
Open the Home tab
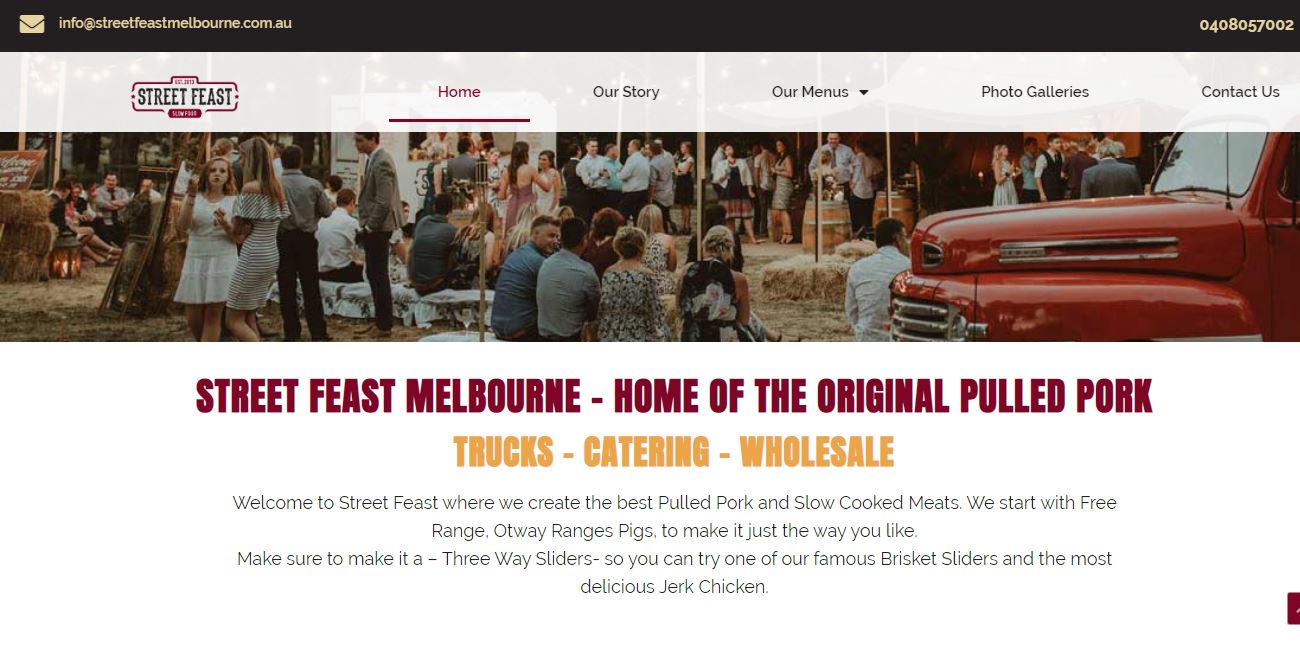tap(459, 92)
